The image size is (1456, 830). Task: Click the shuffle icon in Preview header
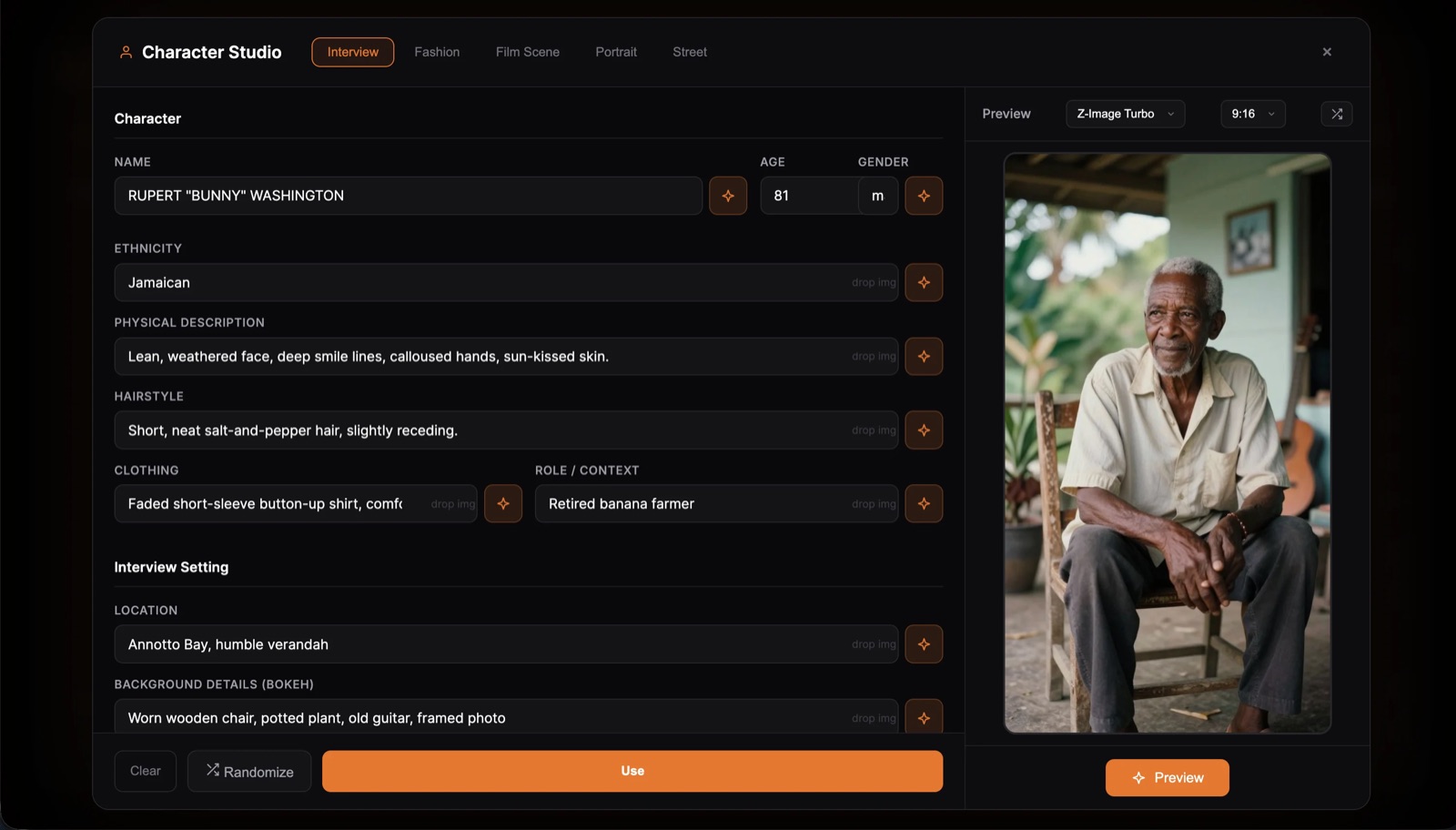pyautogui.click(x=1336, y=114)
